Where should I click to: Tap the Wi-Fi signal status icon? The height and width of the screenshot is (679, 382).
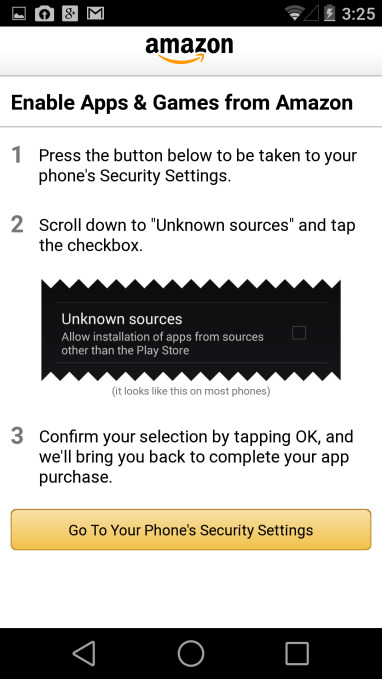(294, 13)
